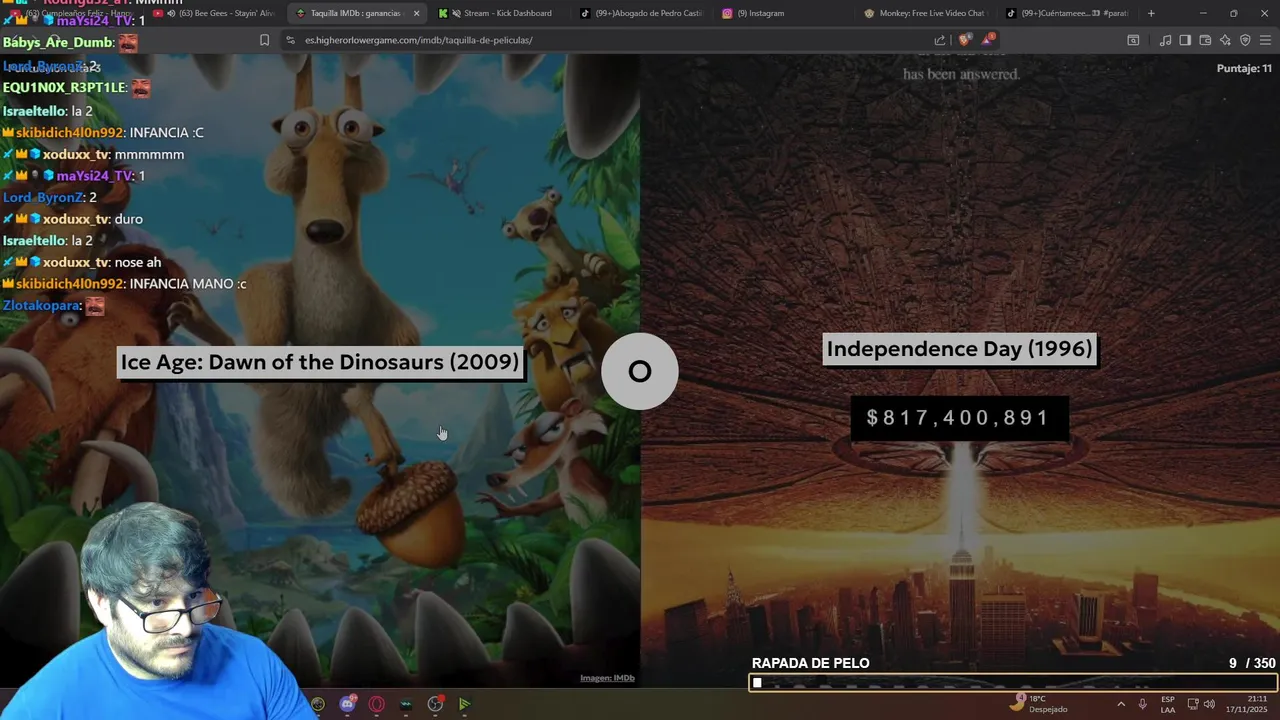This screenshot has width=1280, height=720.
Task: Click the $817,400,891 box office value
Action: (958, 418)
